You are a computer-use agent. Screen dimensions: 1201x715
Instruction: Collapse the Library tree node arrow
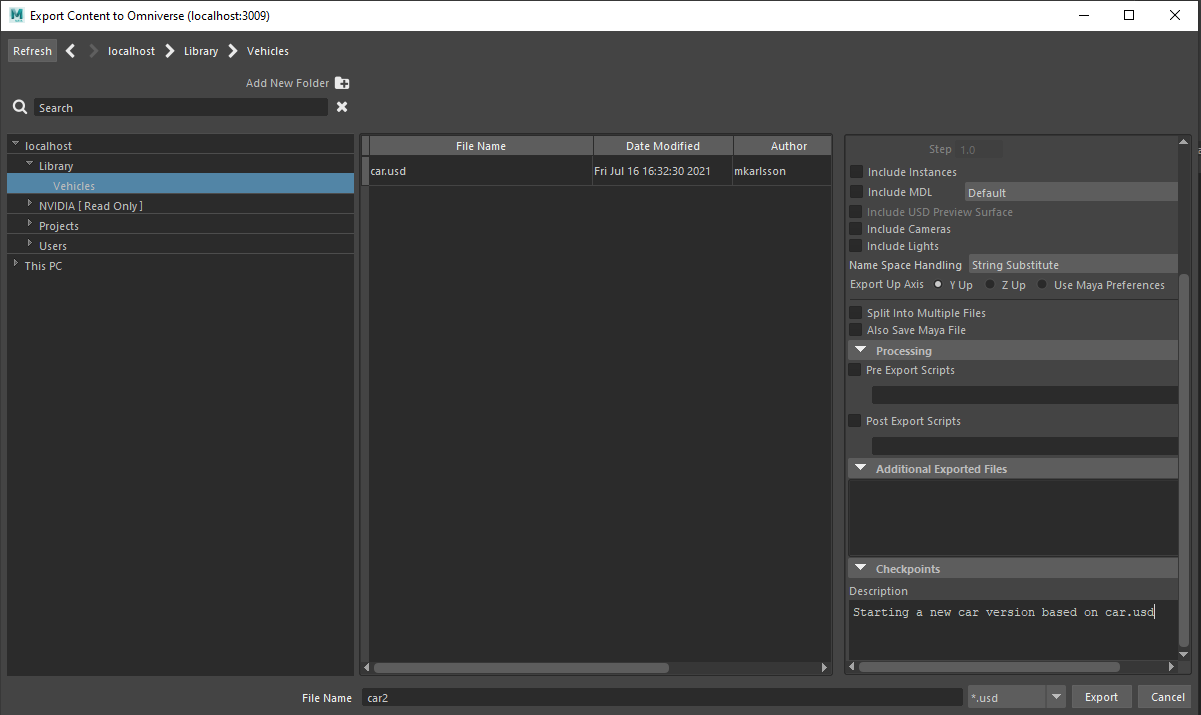[30, 165]
